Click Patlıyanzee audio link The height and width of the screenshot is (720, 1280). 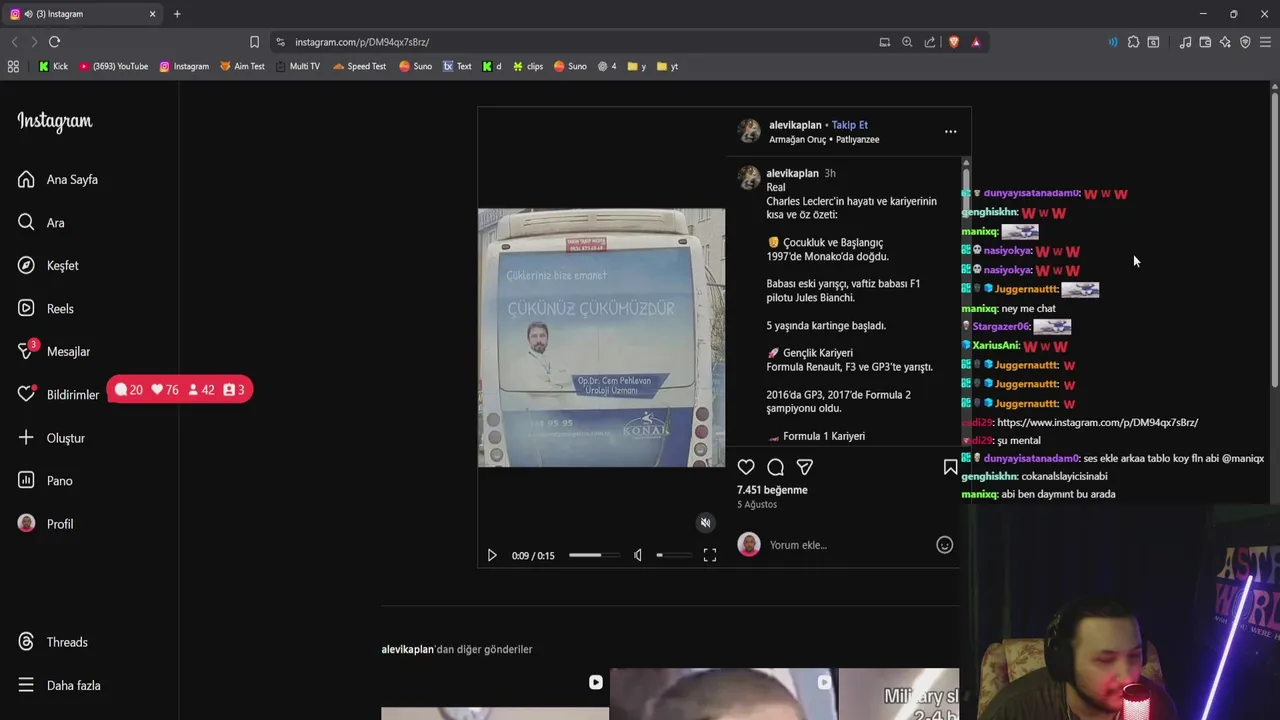(857, 140)
